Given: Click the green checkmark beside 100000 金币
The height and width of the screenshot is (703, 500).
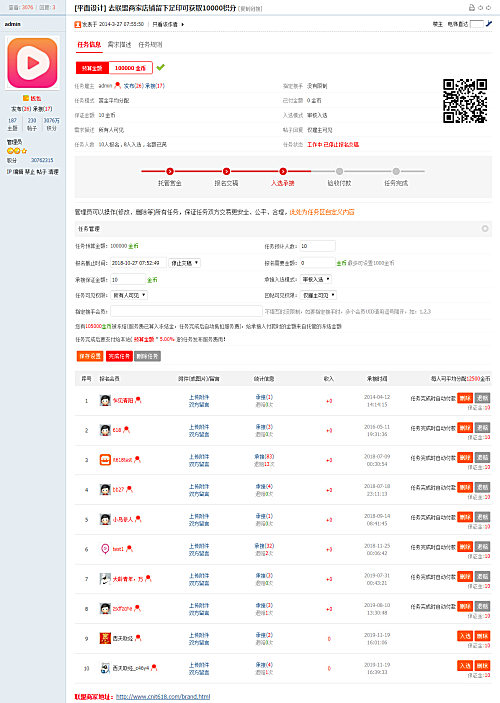Looking at the screenshot, I should point(161,67).
